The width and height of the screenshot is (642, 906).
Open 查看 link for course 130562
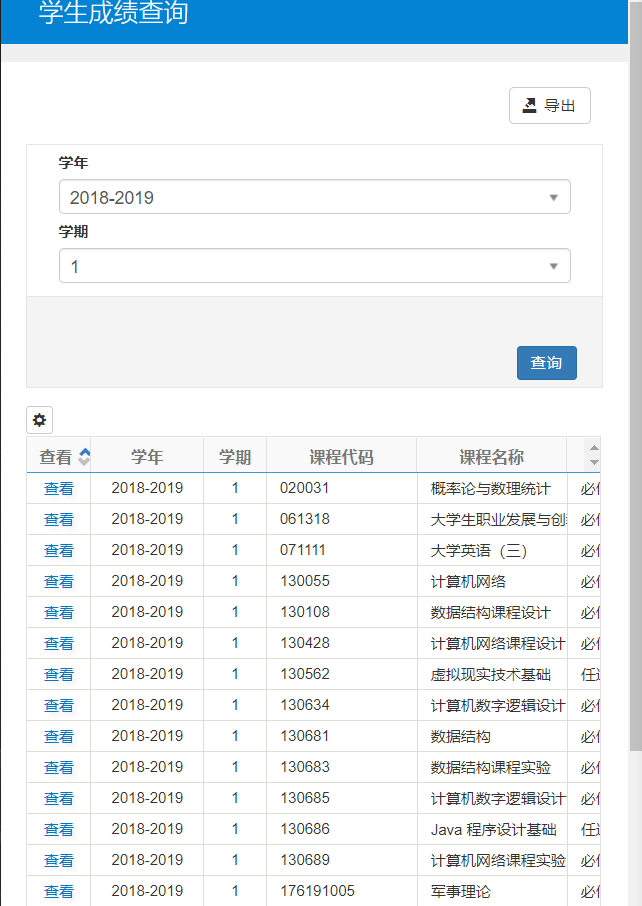point(59,675)
